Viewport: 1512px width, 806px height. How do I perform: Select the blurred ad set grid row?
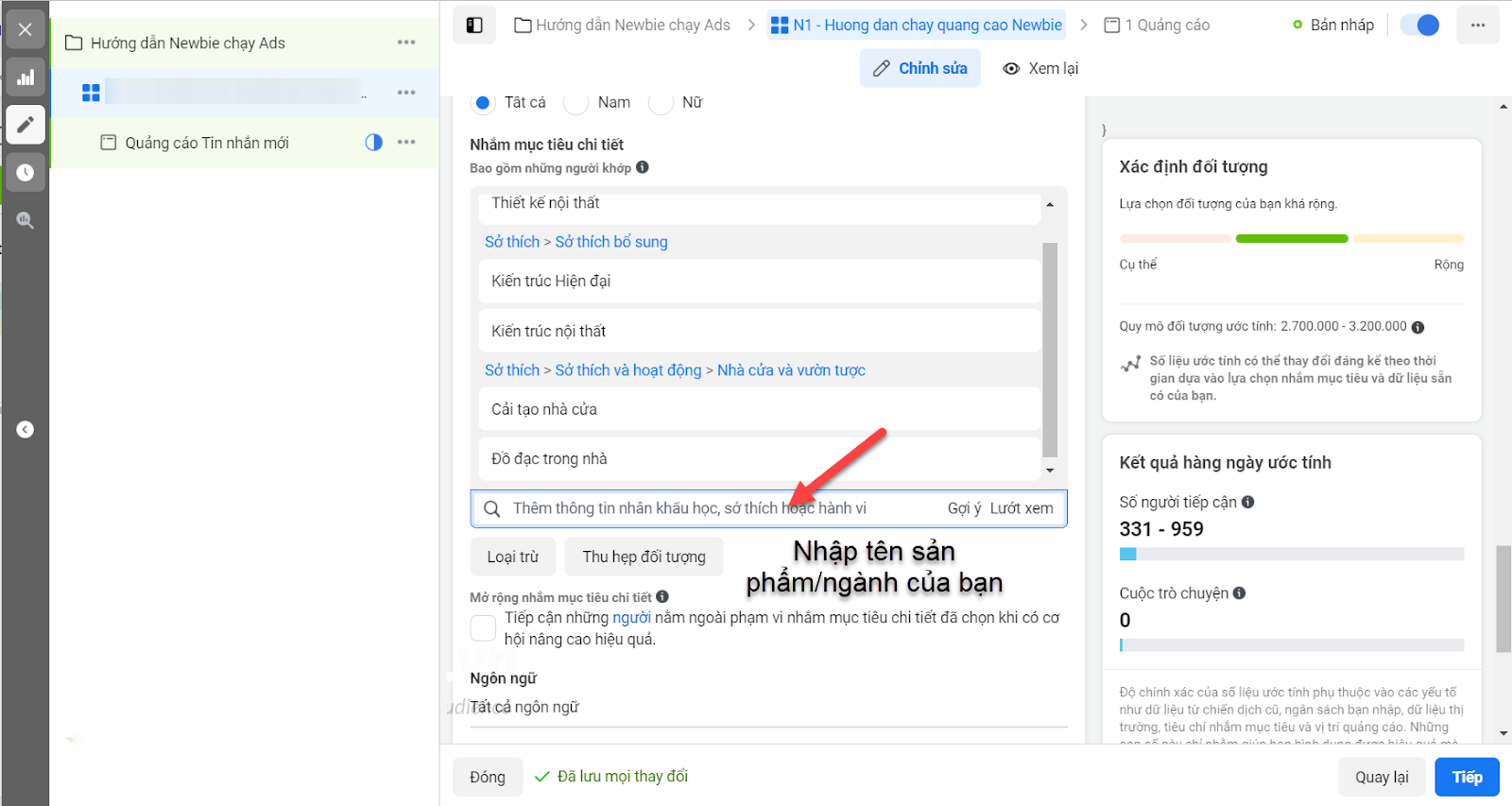pos(244,93)
